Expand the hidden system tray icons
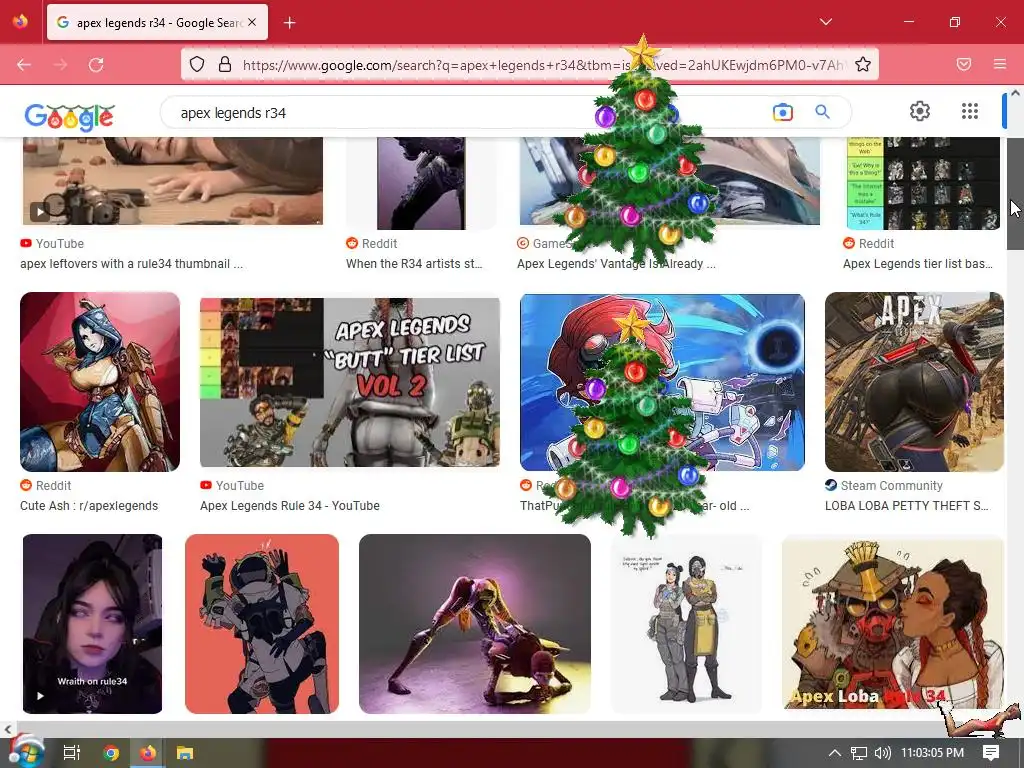The height and width of the screenshot is (768, 1024). 835,752
